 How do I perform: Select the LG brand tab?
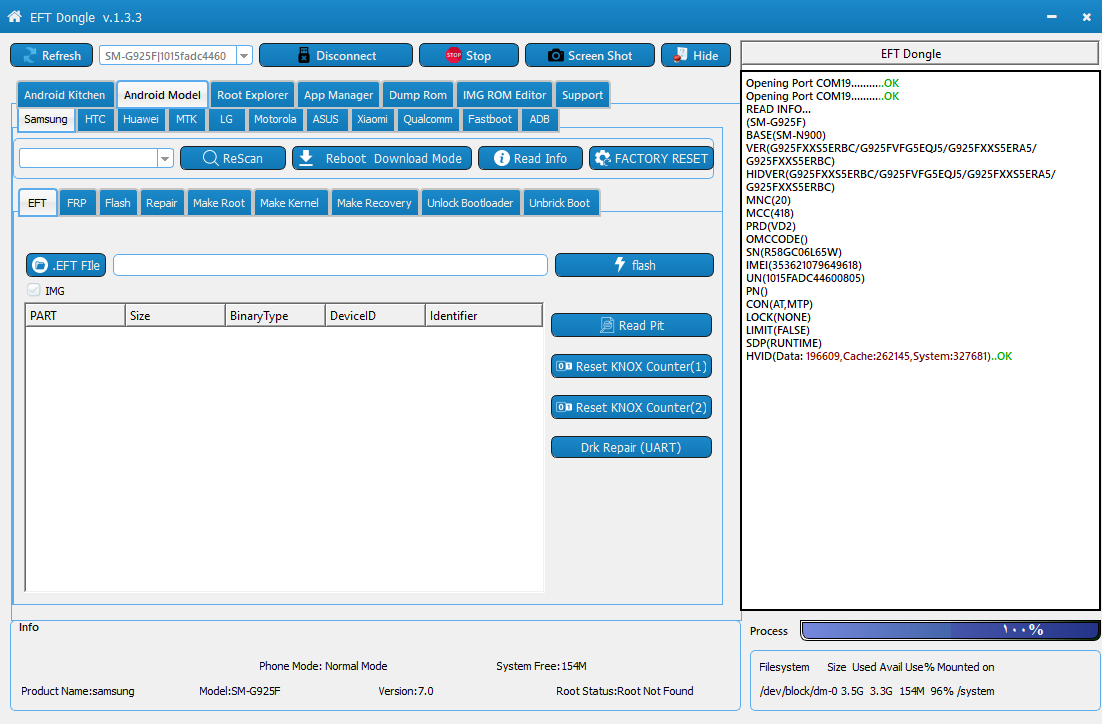click(x=226, y=119)
